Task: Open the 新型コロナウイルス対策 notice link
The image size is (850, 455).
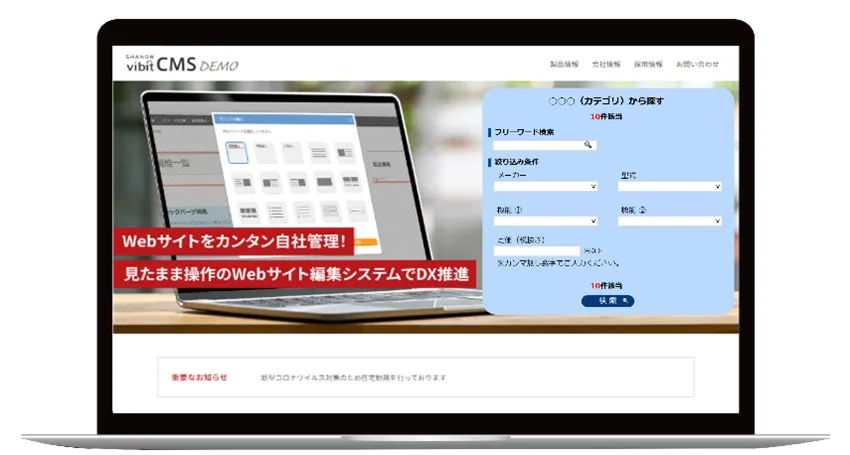Action: tap(352, 378)
